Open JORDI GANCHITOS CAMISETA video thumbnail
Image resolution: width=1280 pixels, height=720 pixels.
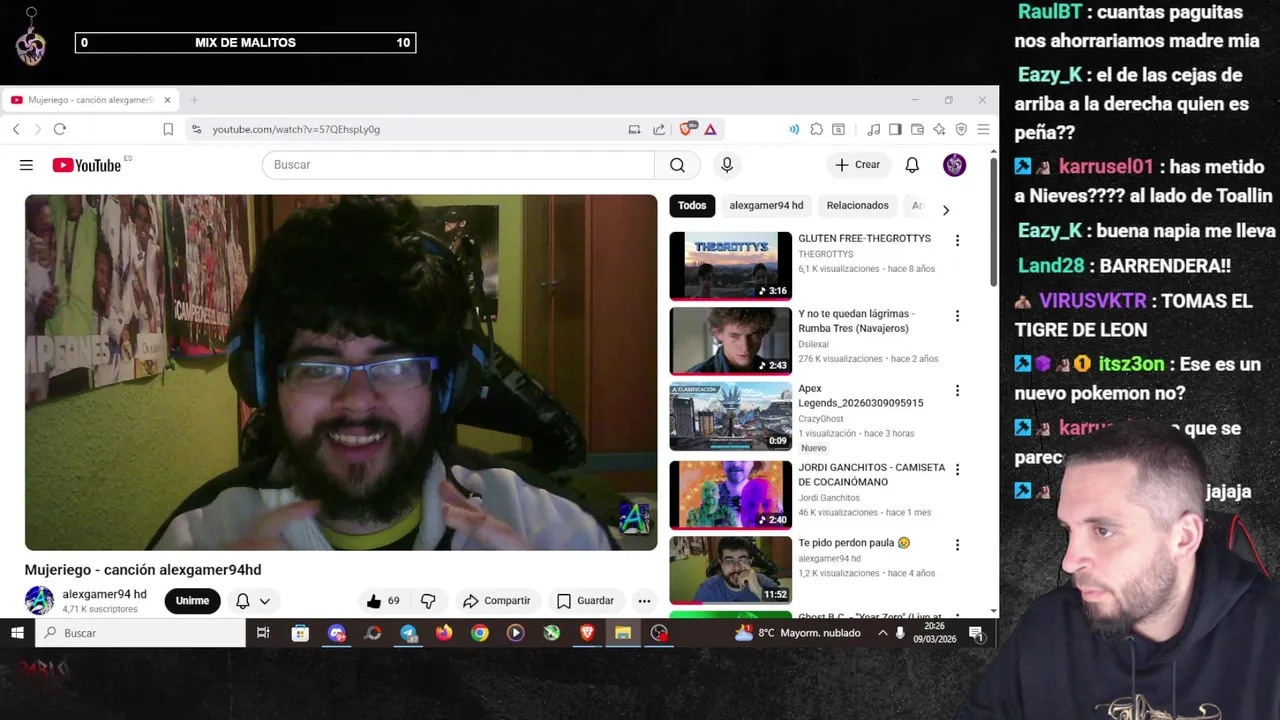click(x=730, y=495)
